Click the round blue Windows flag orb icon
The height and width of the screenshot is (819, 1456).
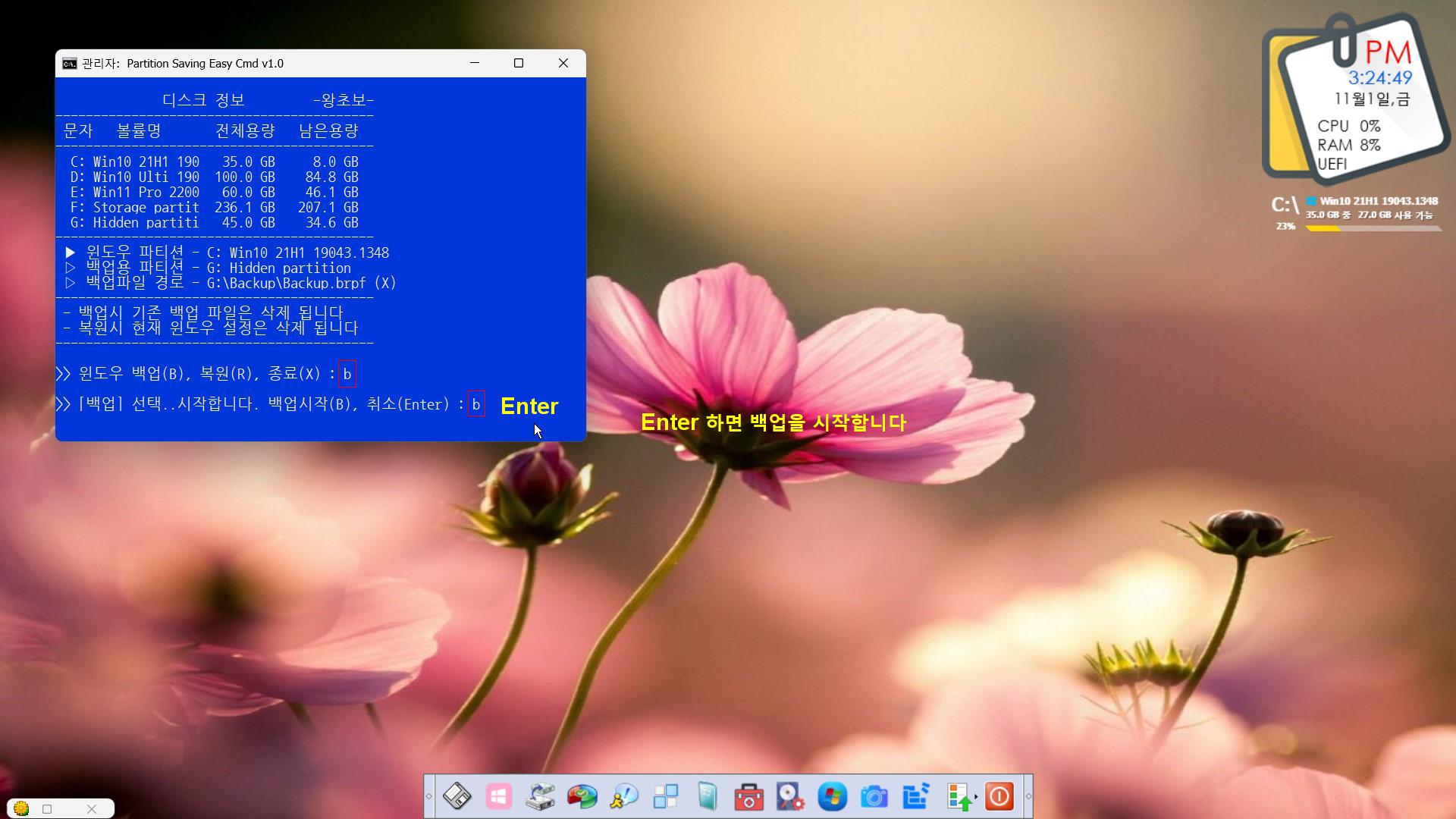tap(833, 796)
